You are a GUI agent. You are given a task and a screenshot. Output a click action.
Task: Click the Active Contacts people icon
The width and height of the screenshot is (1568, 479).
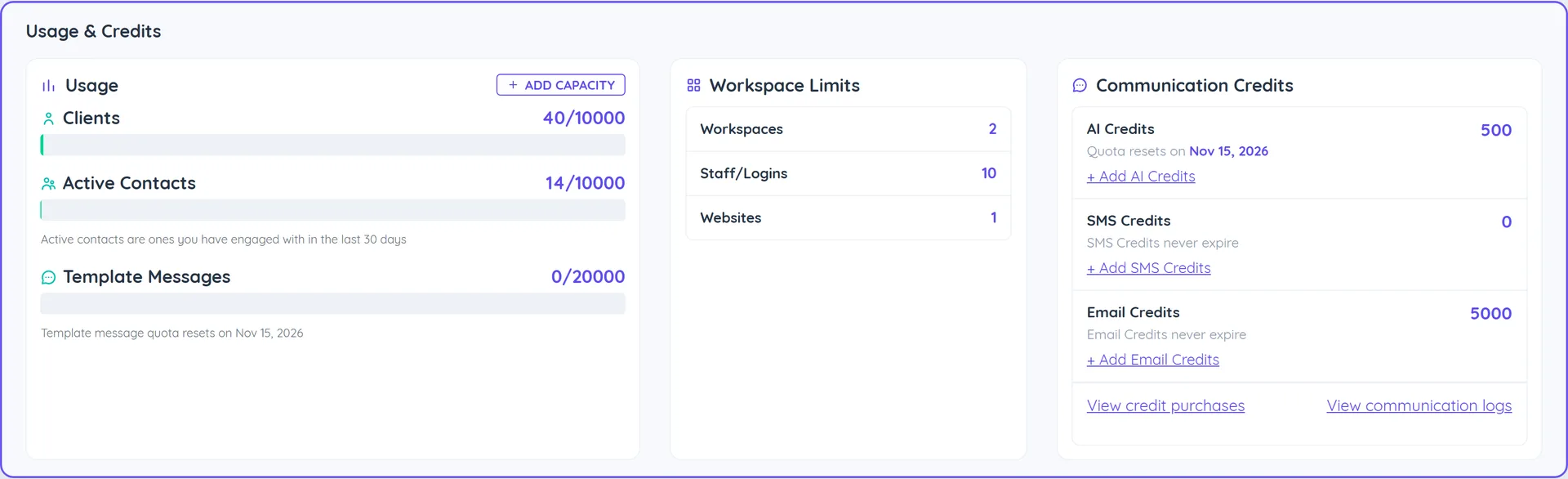click(48, 184)
